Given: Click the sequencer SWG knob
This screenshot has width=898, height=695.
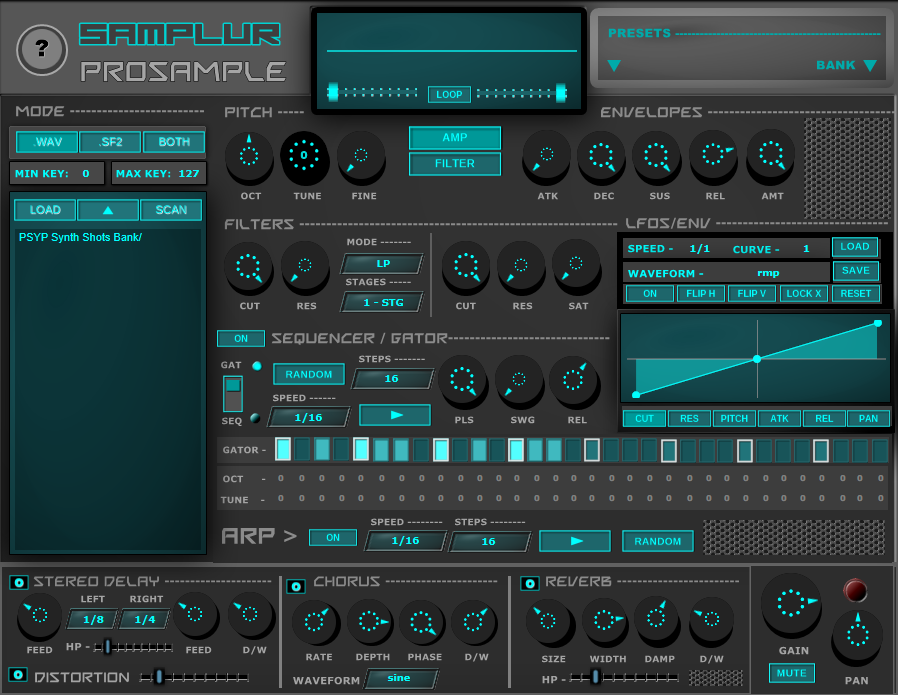Looking at the screenshot, I should pos(519,380).
